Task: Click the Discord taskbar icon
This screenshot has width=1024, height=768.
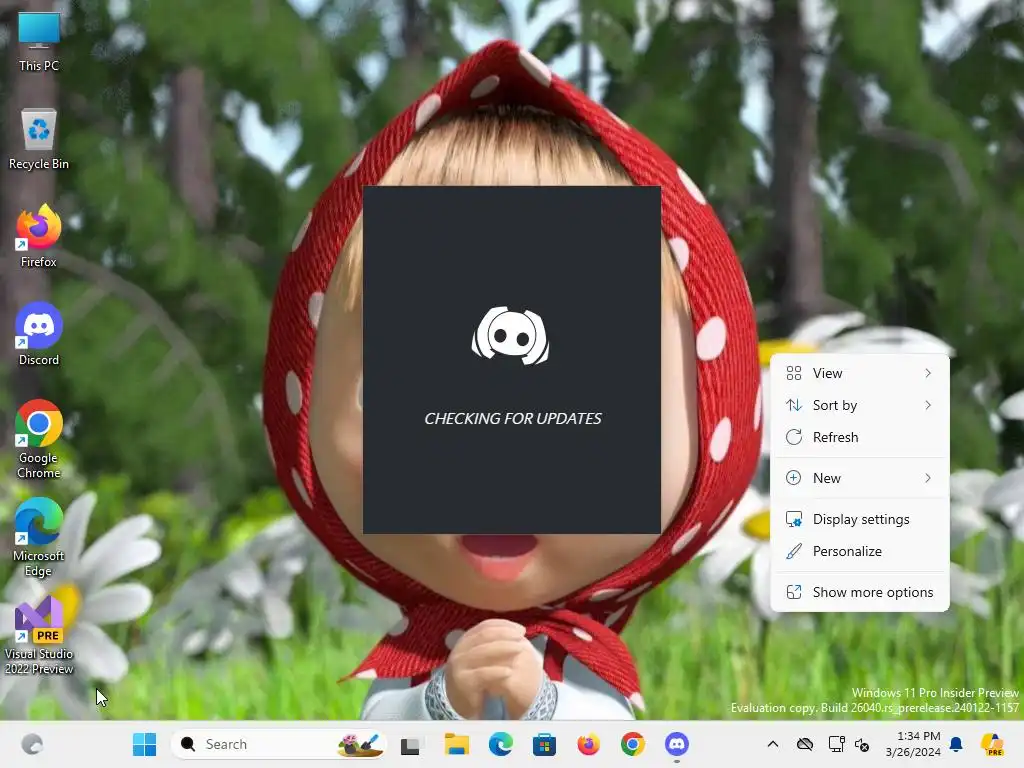Action: pyautogui.click(x=677, y=744)
